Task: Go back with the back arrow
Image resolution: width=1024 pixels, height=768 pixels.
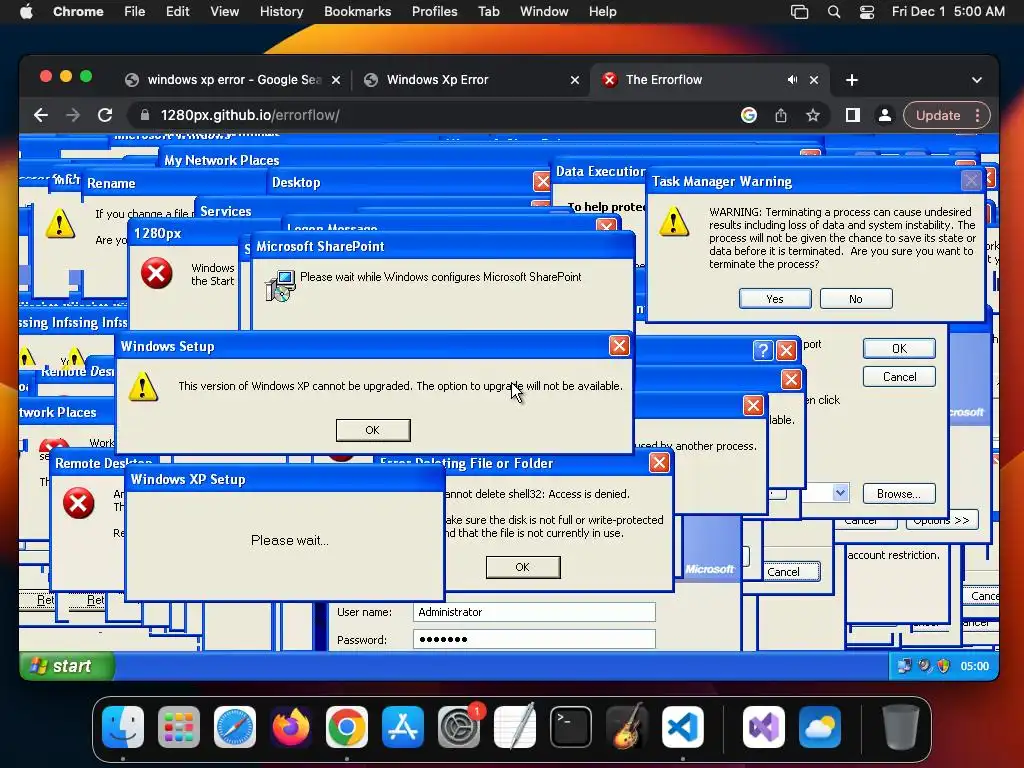Action: coord(41,116)
